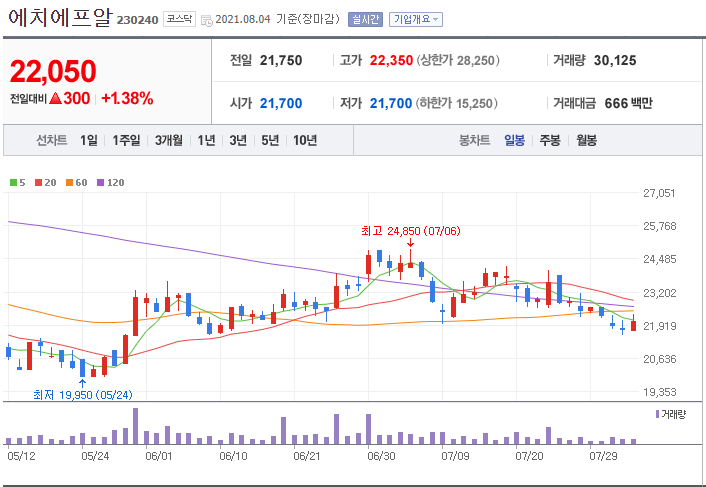Click the red 20-day moving average legend swatch
This screenshot has height=487, width=706.
pos(38,182)
